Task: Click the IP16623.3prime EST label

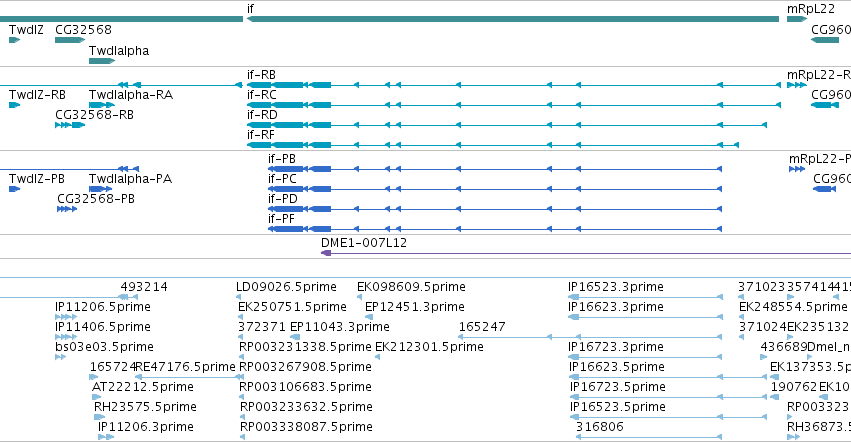Action: [x=616, y=307]
